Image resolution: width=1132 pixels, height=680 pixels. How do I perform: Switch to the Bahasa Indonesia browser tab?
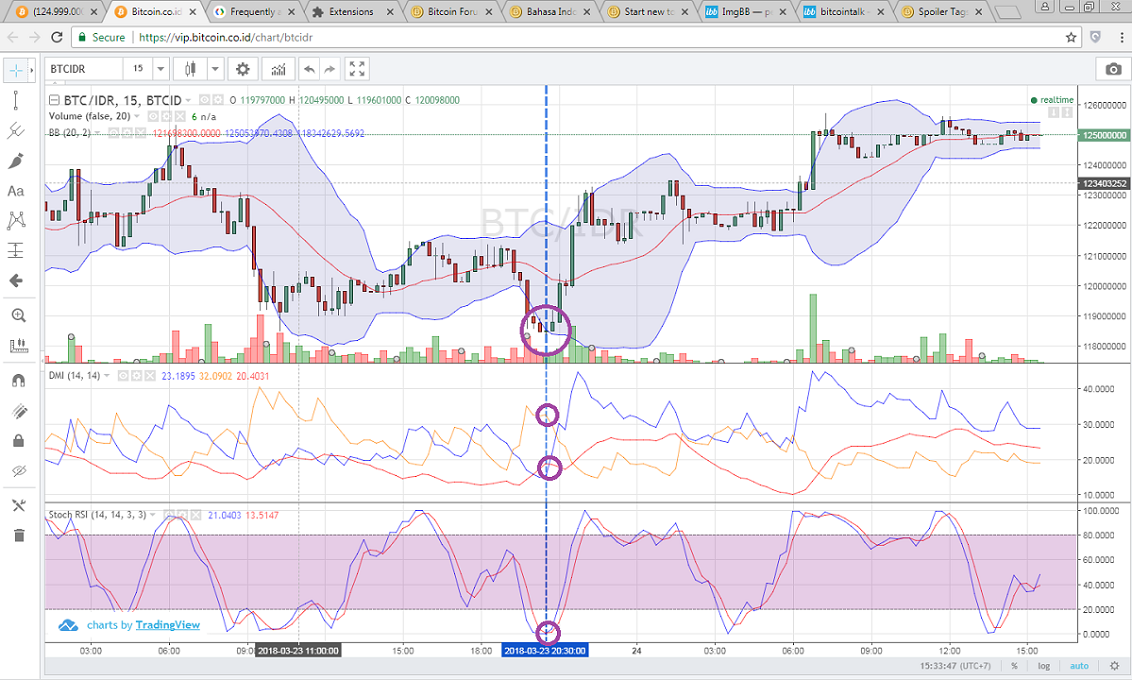click(x=550, y=12)
